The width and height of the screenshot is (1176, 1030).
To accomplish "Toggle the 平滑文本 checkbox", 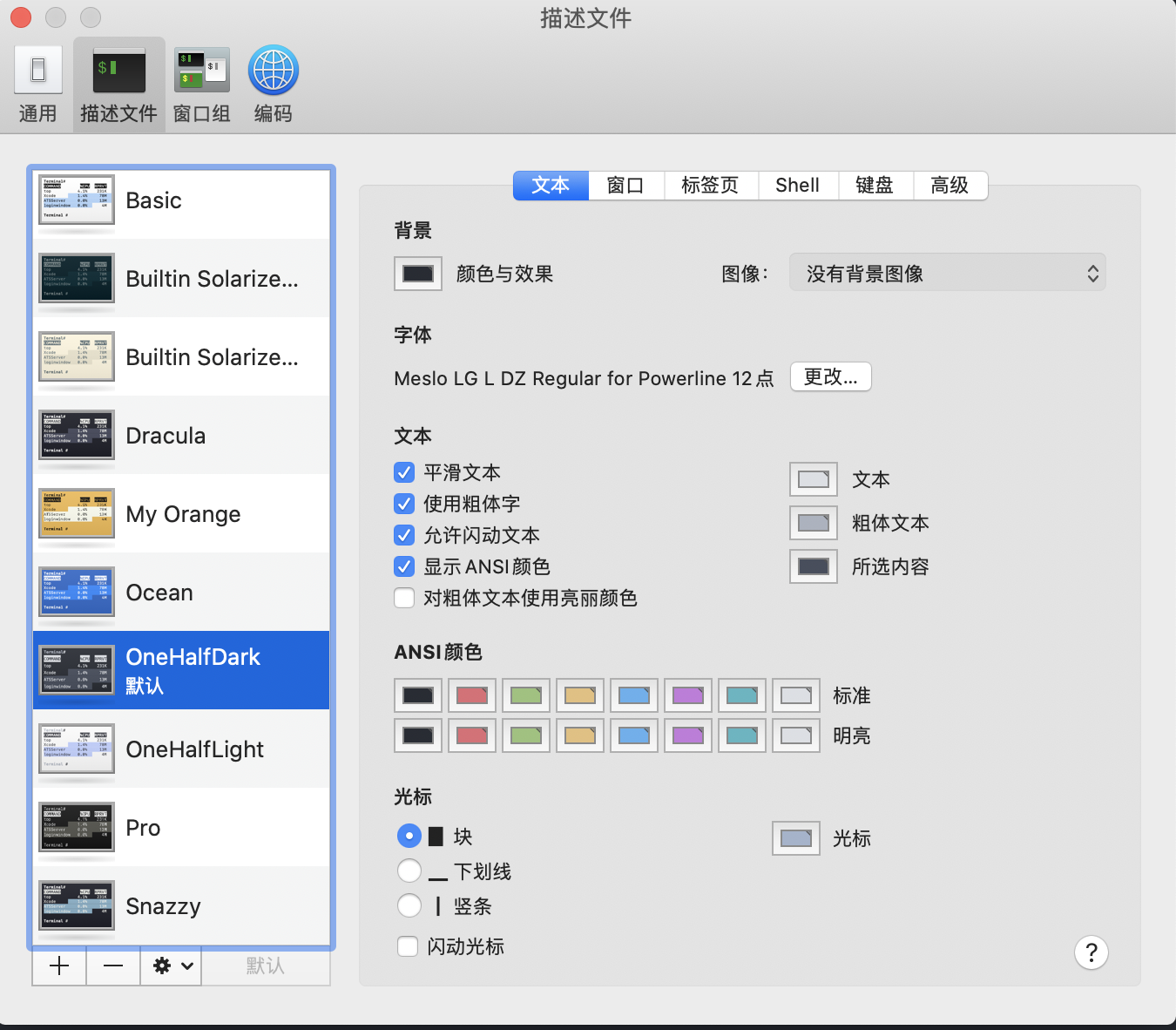I will (404, 472).
